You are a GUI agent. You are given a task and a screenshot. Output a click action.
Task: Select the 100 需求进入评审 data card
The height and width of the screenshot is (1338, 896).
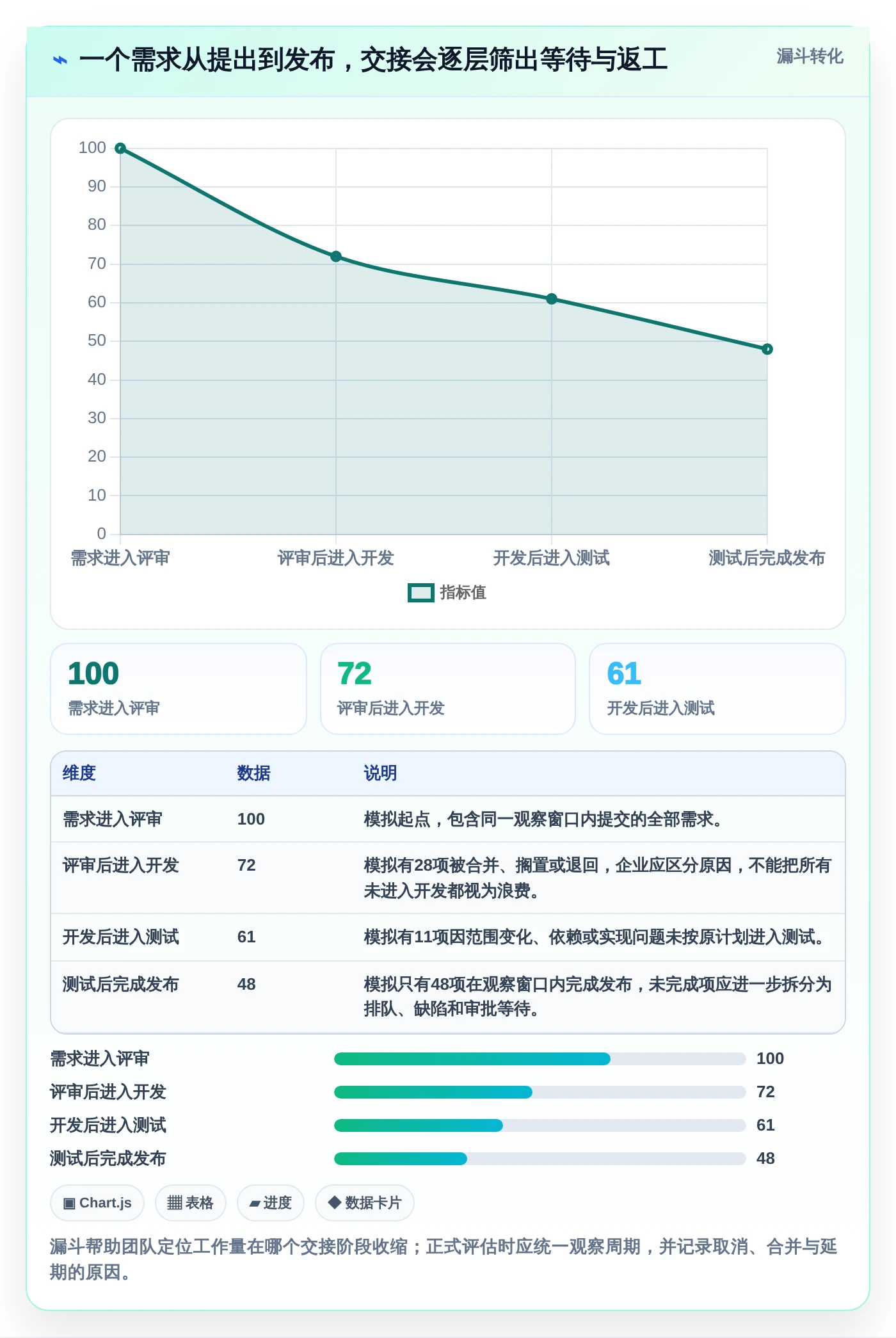(179, 689)
